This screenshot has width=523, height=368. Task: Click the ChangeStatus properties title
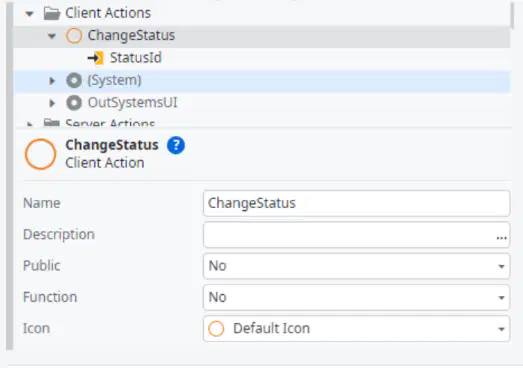point(112,145)
